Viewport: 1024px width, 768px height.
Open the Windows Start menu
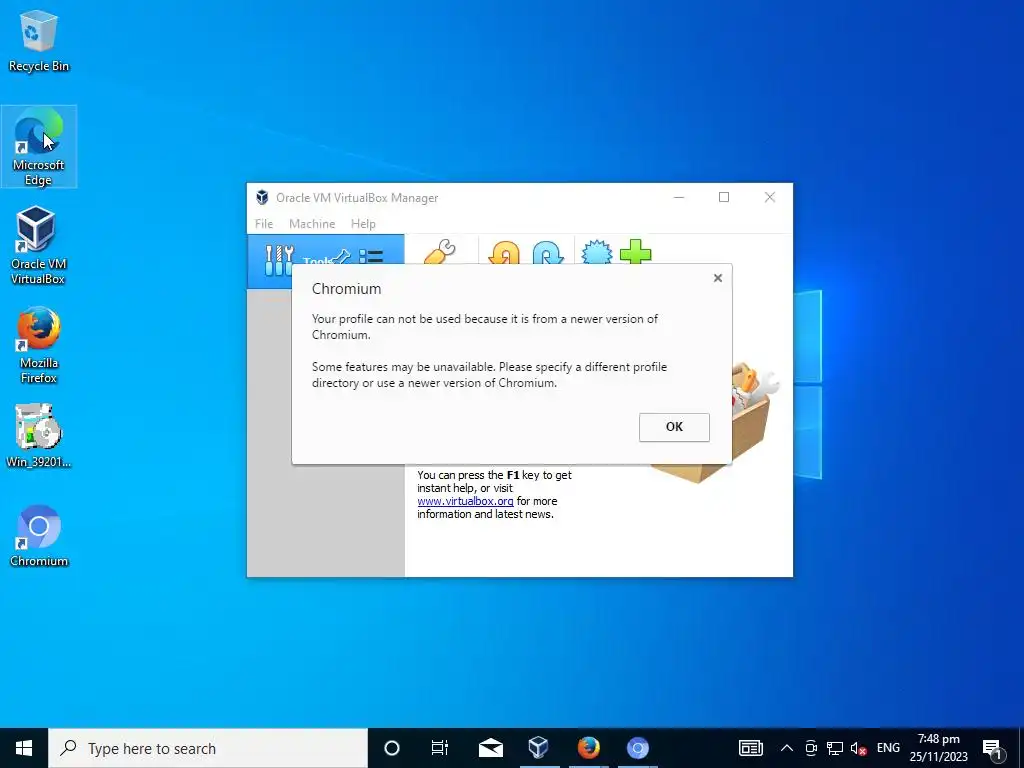coord(24,748)
